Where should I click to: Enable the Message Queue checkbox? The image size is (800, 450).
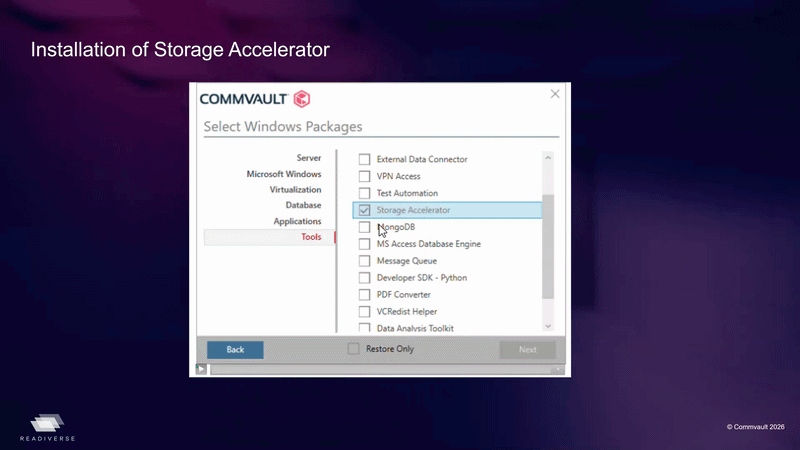(364, 261)
